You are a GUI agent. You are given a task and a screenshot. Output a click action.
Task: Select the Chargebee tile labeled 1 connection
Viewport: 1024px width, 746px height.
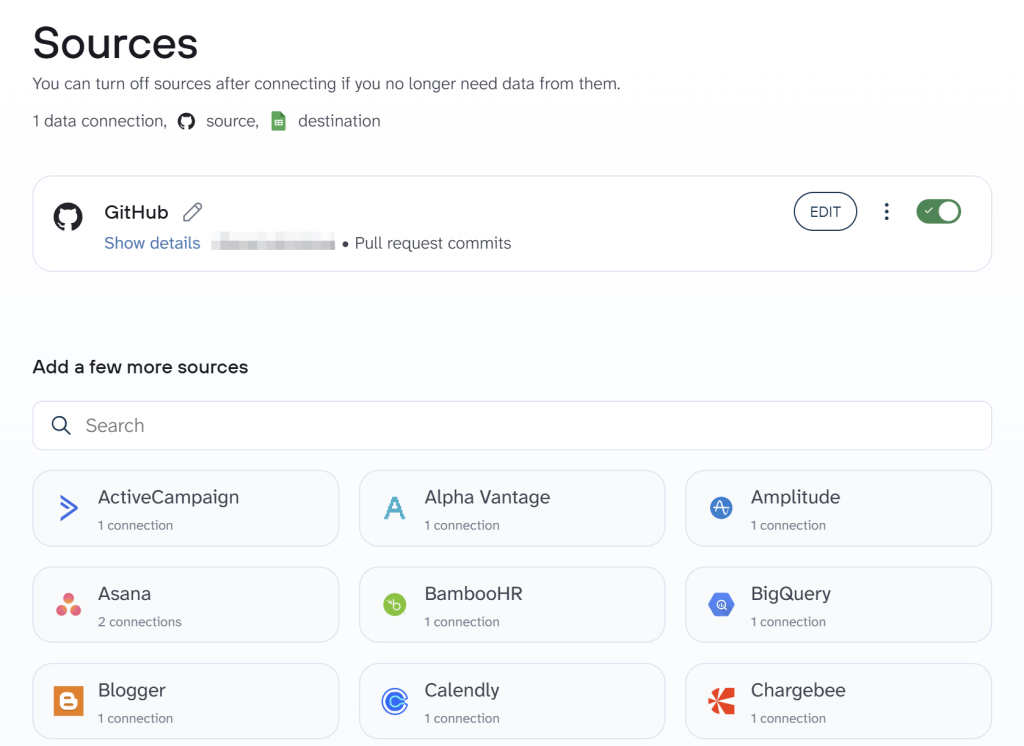(838, 701)
